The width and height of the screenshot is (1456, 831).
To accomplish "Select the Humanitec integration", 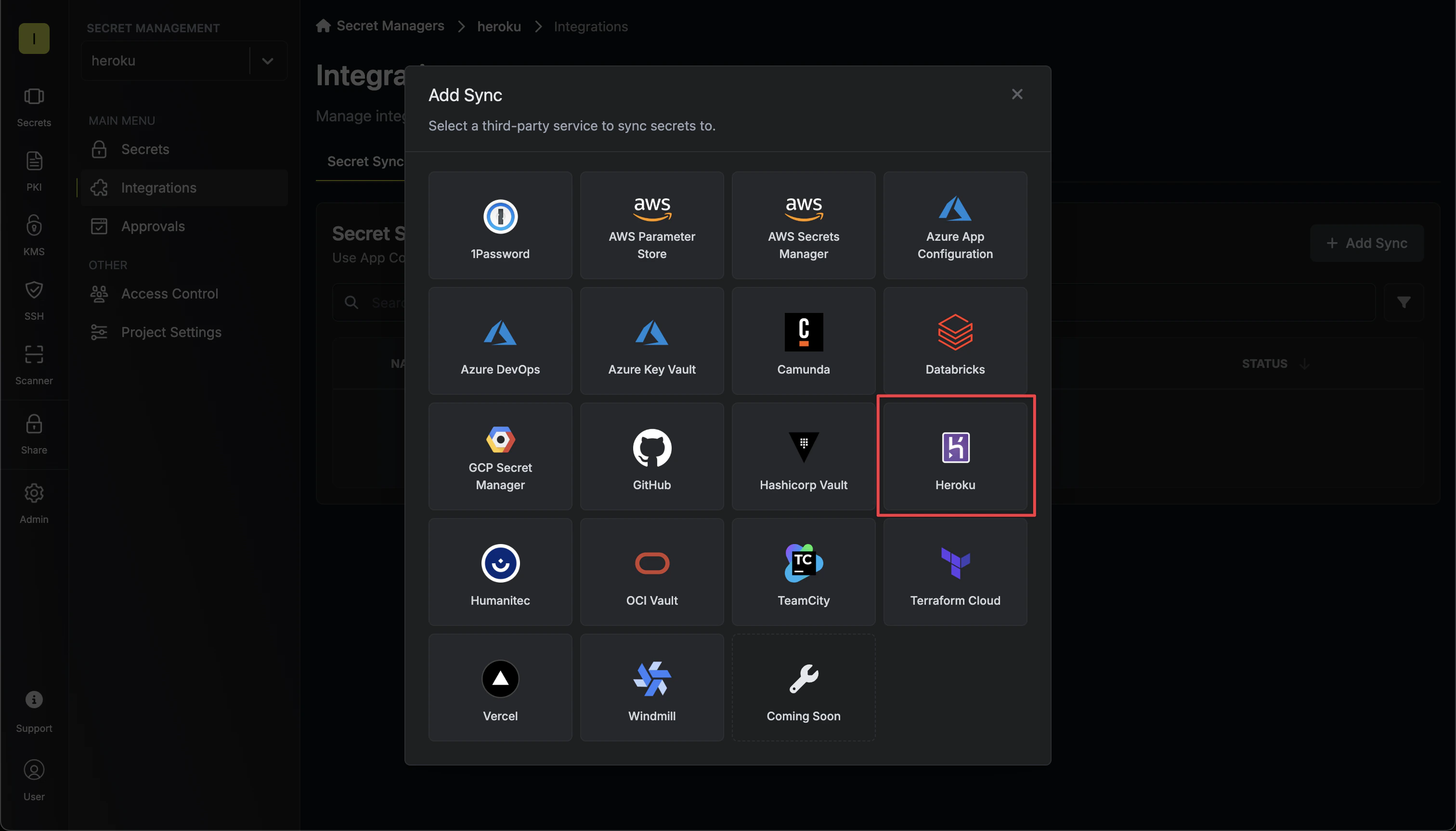I will click(500, 572).
